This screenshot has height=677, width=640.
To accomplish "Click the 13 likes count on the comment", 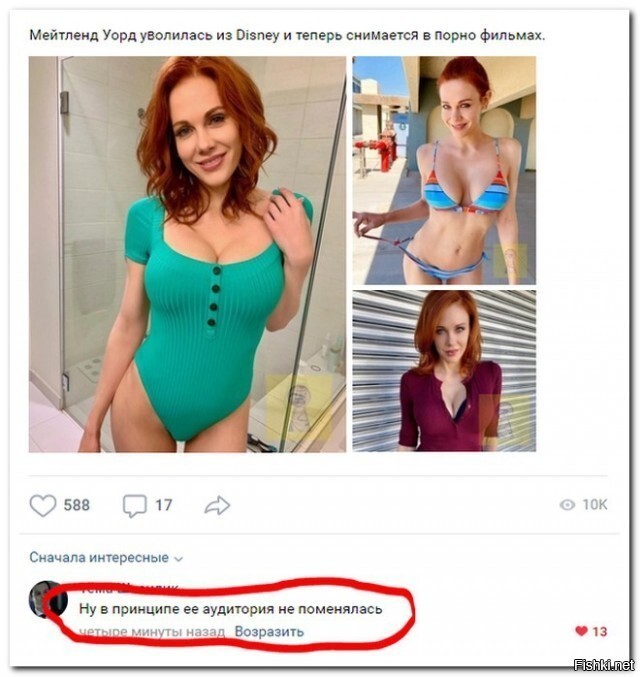I will [600, 632].
